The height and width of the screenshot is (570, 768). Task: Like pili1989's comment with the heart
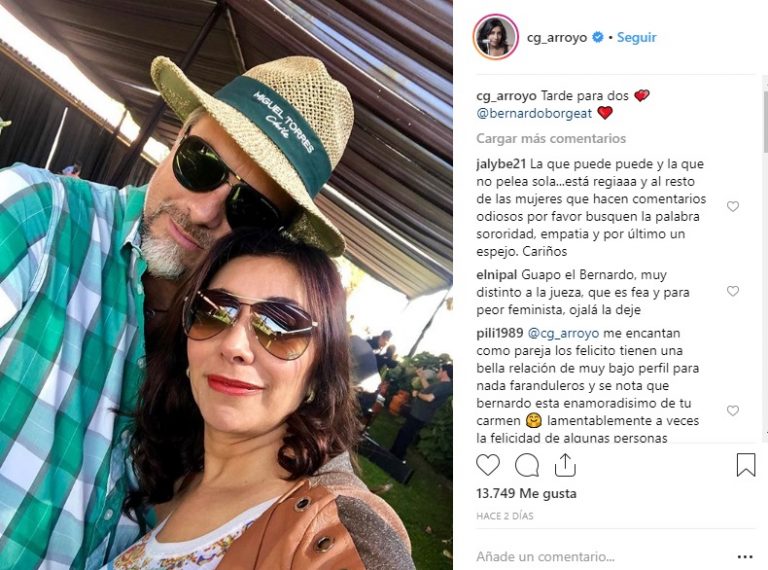[733, 411]
